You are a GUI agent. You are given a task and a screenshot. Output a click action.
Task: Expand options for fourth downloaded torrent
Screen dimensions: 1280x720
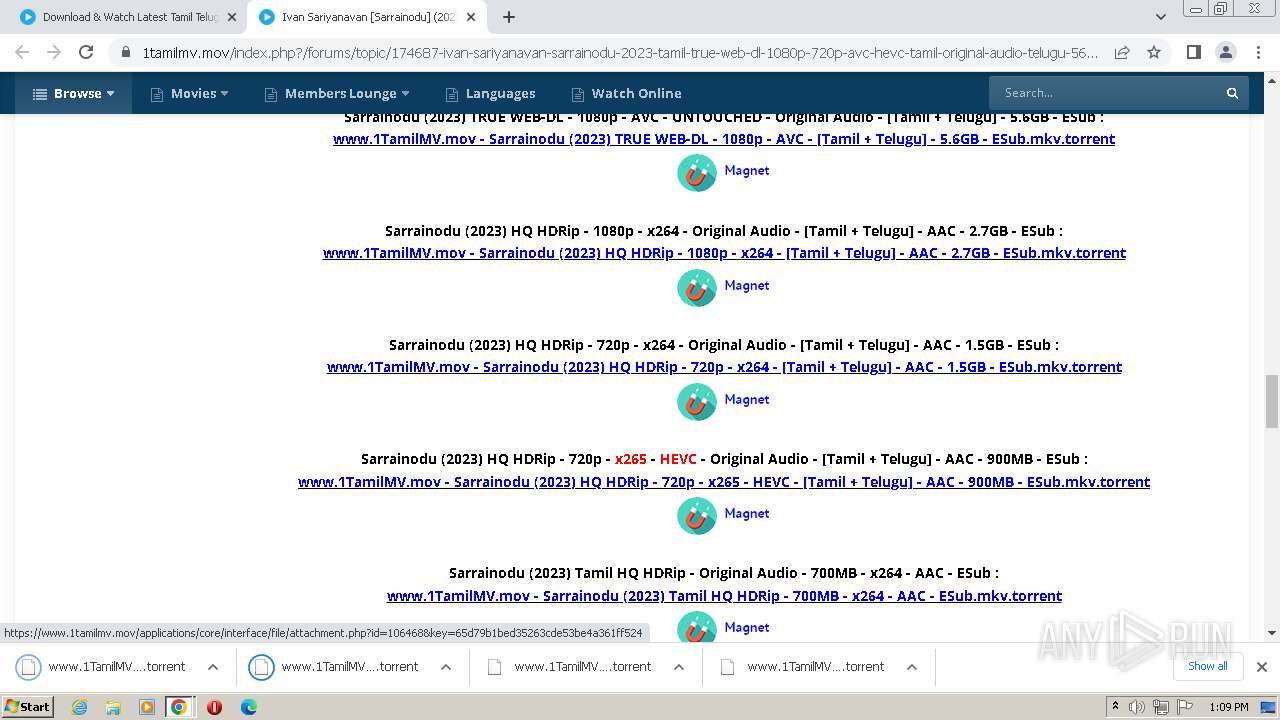pos(912,667)
